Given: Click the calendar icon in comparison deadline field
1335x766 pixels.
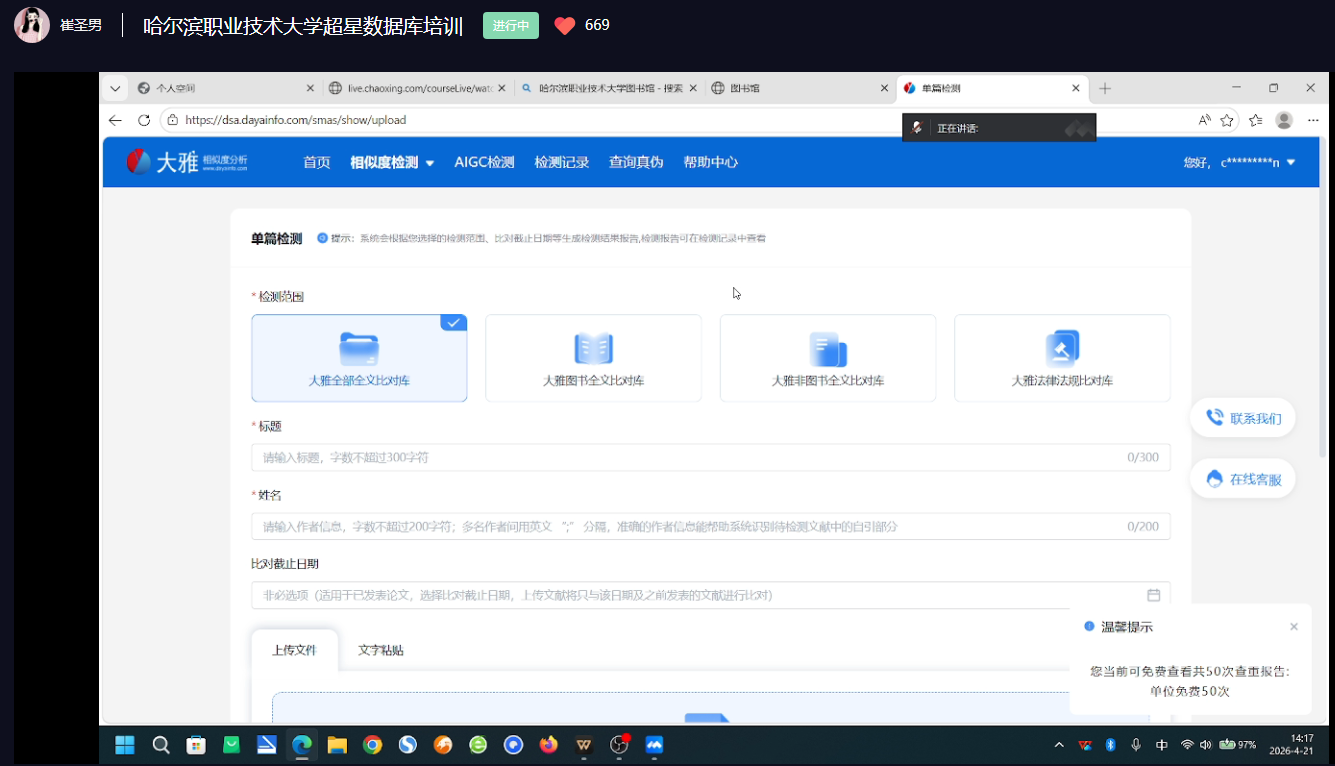Looking at the screenshot, I should (x=1153, y=595).
